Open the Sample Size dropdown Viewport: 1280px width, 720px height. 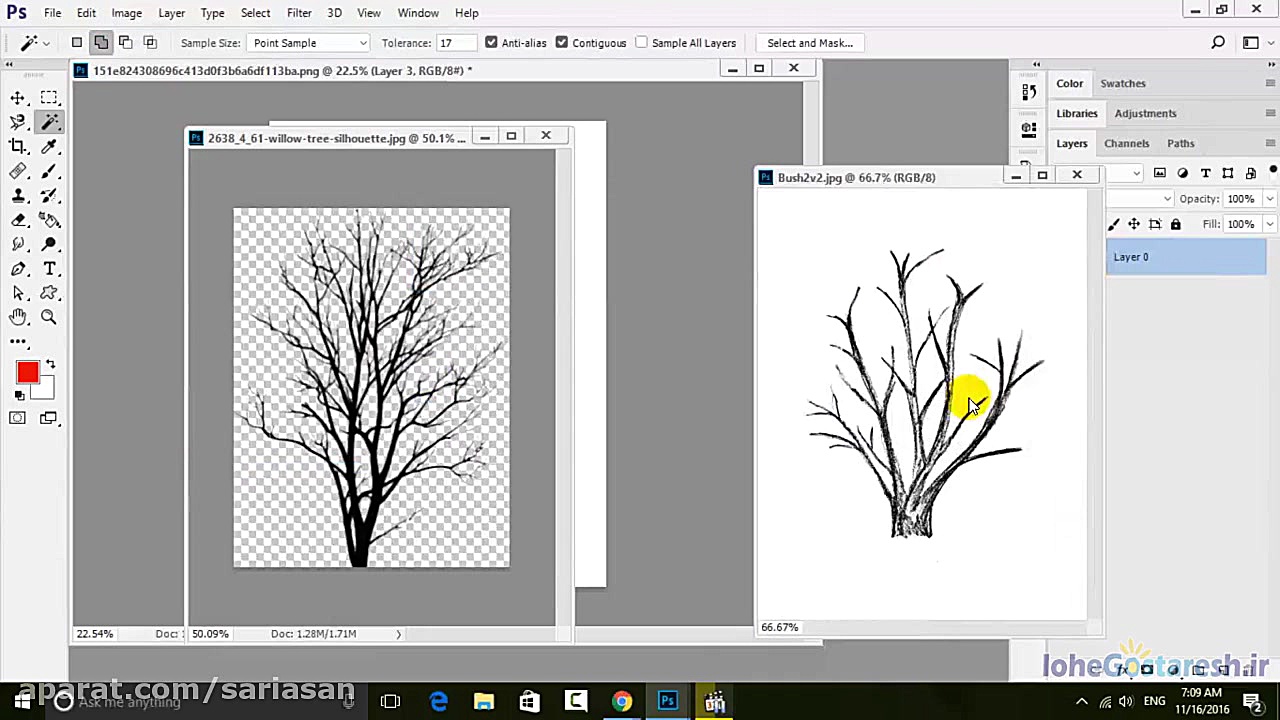[x=309, y=43]
